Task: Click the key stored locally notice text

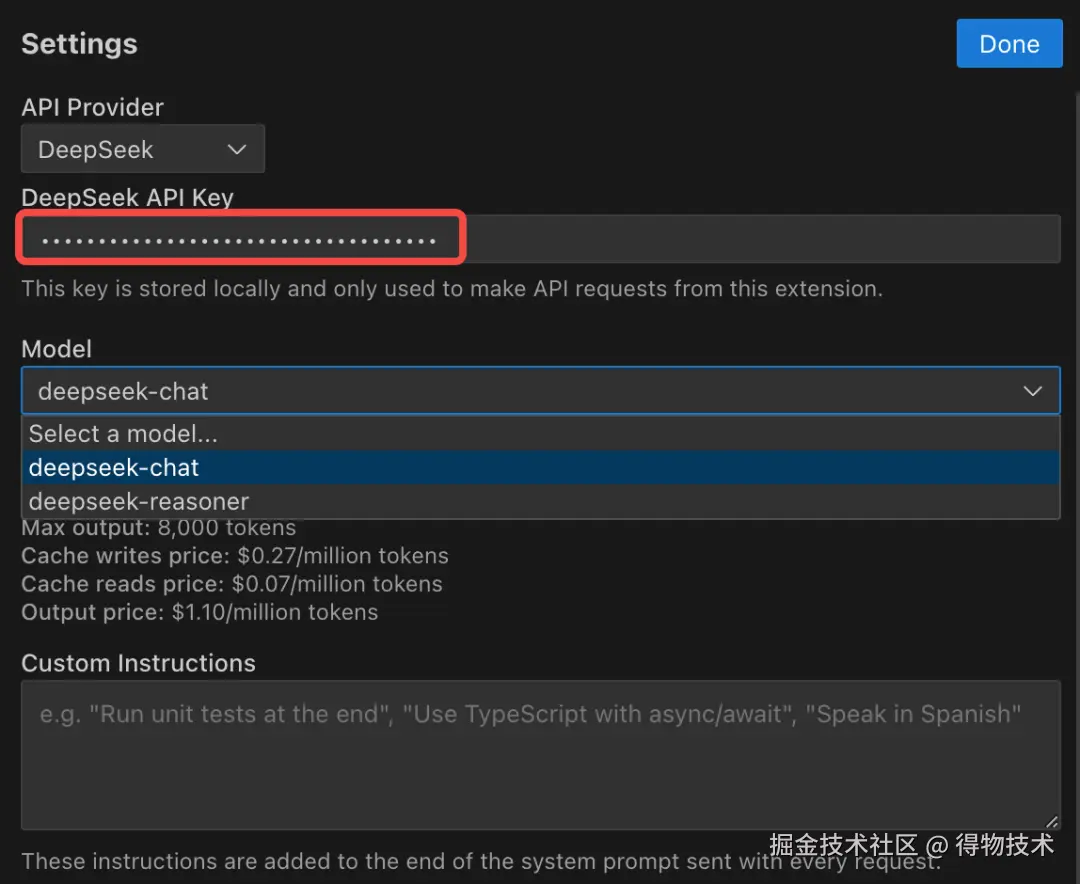Action: coord(451,289)
